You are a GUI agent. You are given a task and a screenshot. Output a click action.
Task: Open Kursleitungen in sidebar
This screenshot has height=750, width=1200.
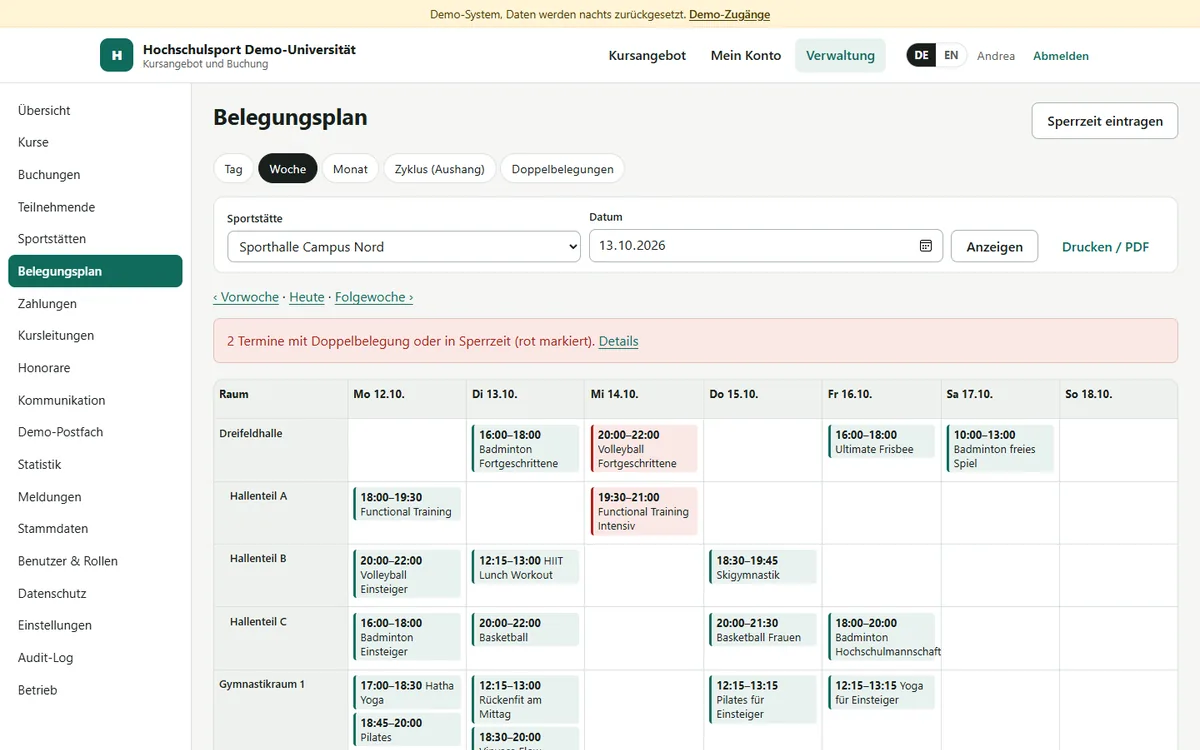point(95,335)
